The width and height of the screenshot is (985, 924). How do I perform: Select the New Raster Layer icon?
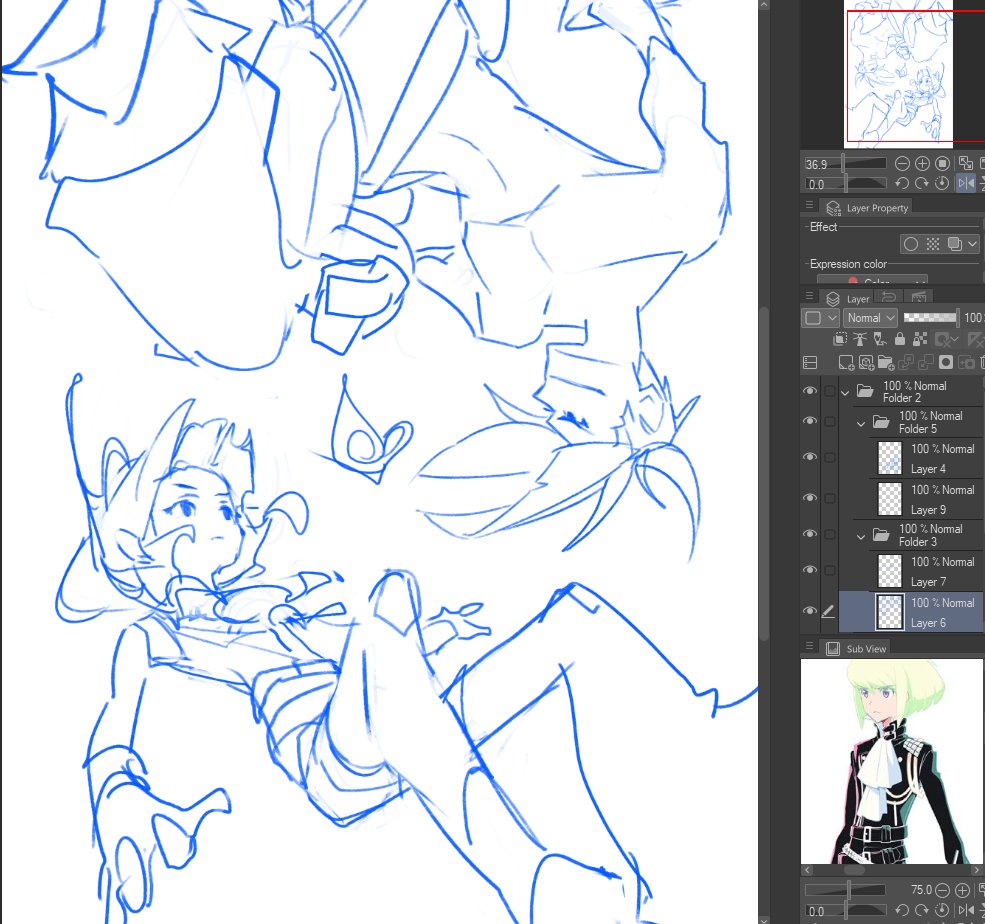[846, 362]
